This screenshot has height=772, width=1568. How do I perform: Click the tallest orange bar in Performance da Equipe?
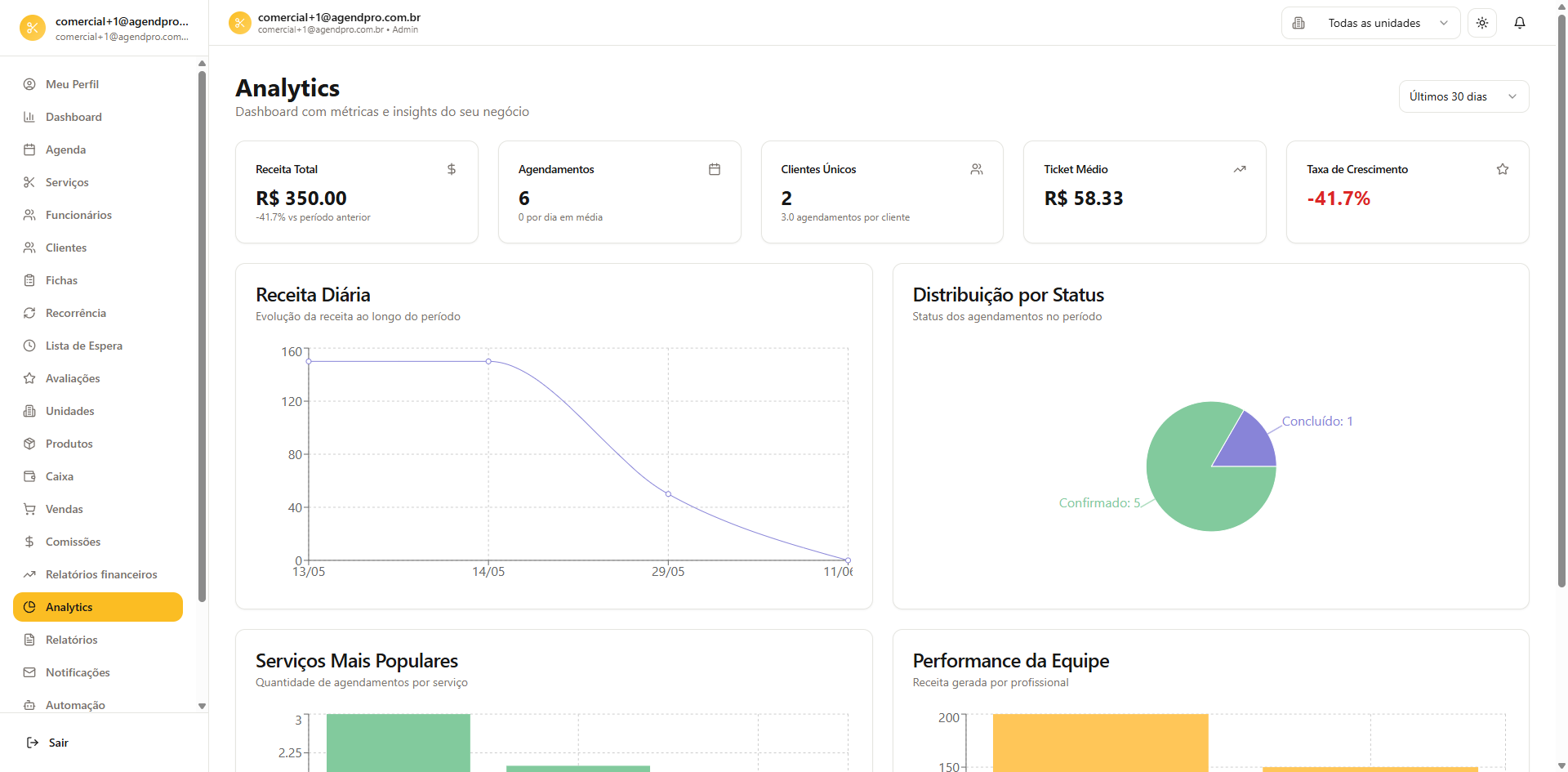click(x=1100, y=743)
